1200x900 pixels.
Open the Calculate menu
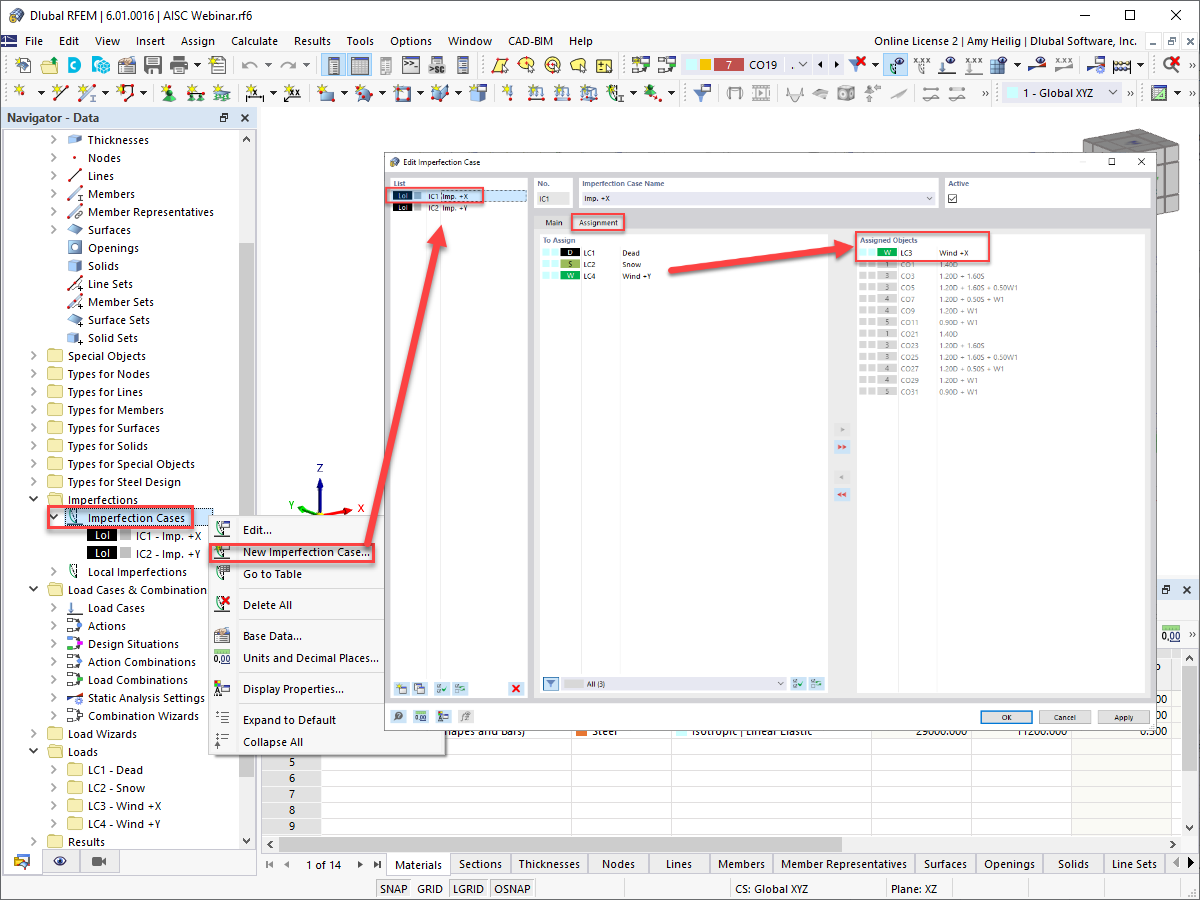[254, 41]
